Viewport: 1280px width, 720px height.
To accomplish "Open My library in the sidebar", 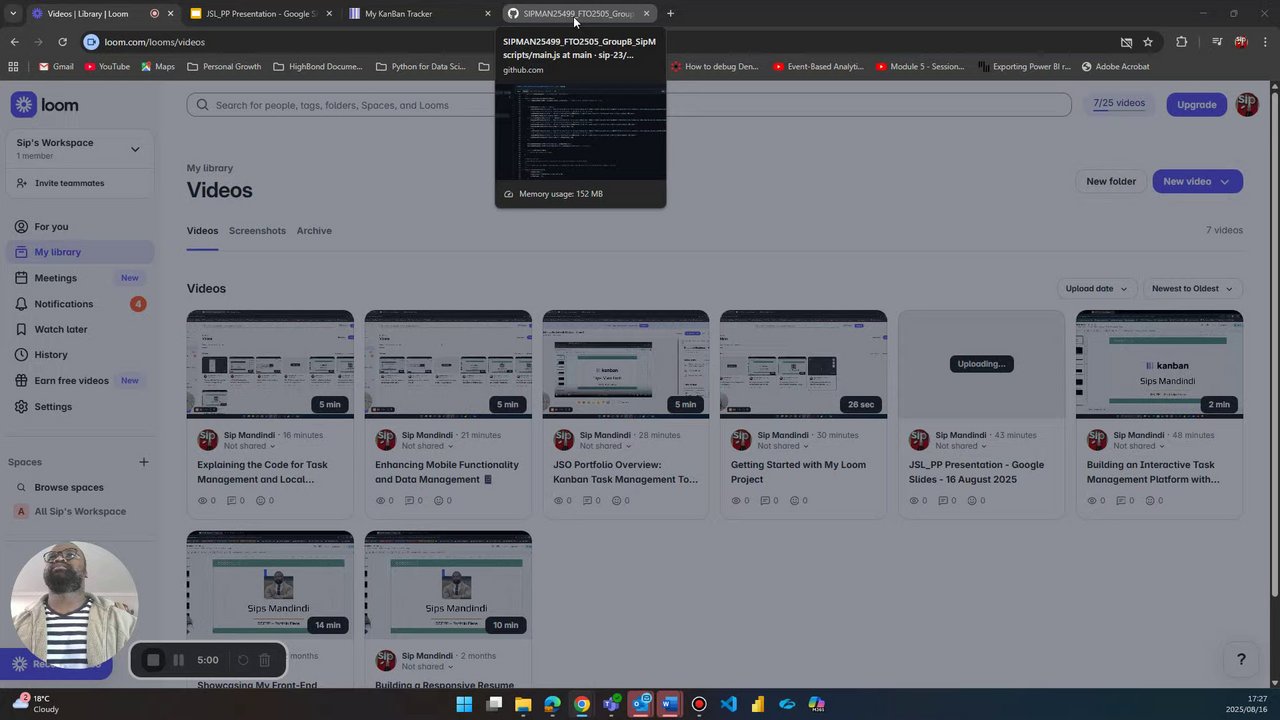I will coord(78,252).
